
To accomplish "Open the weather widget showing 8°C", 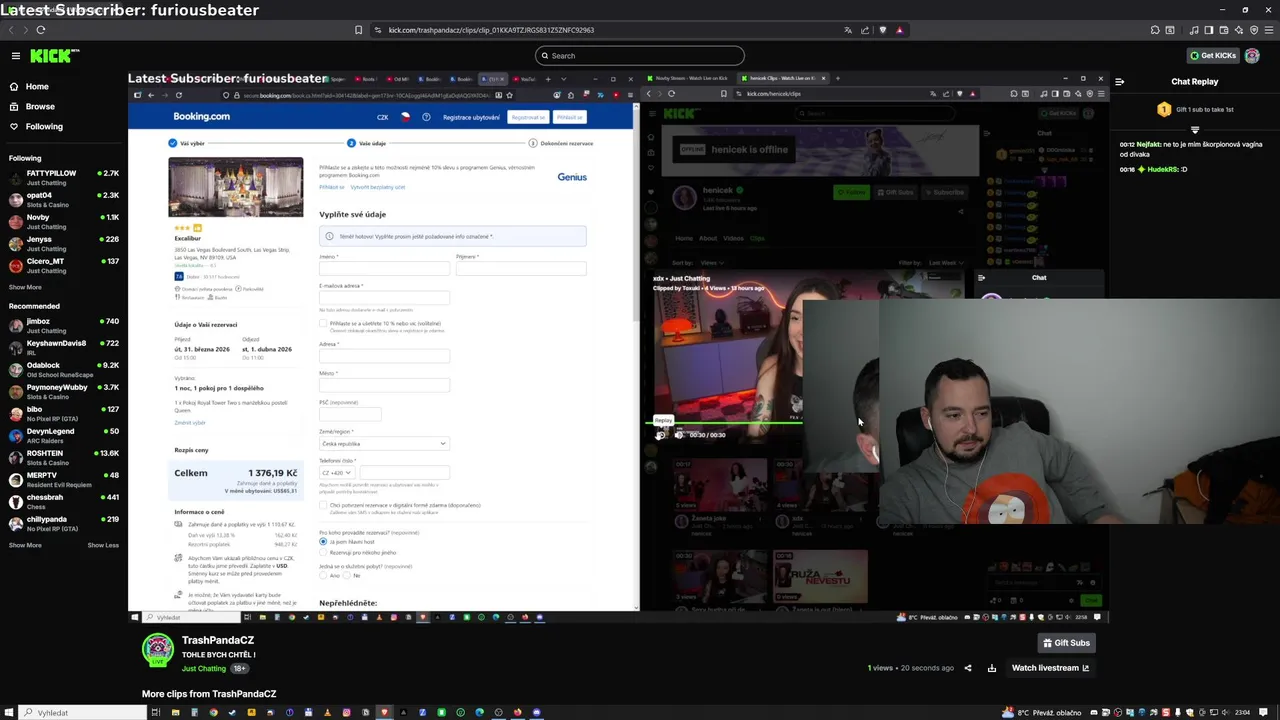I will click(x=1042, y=712).
